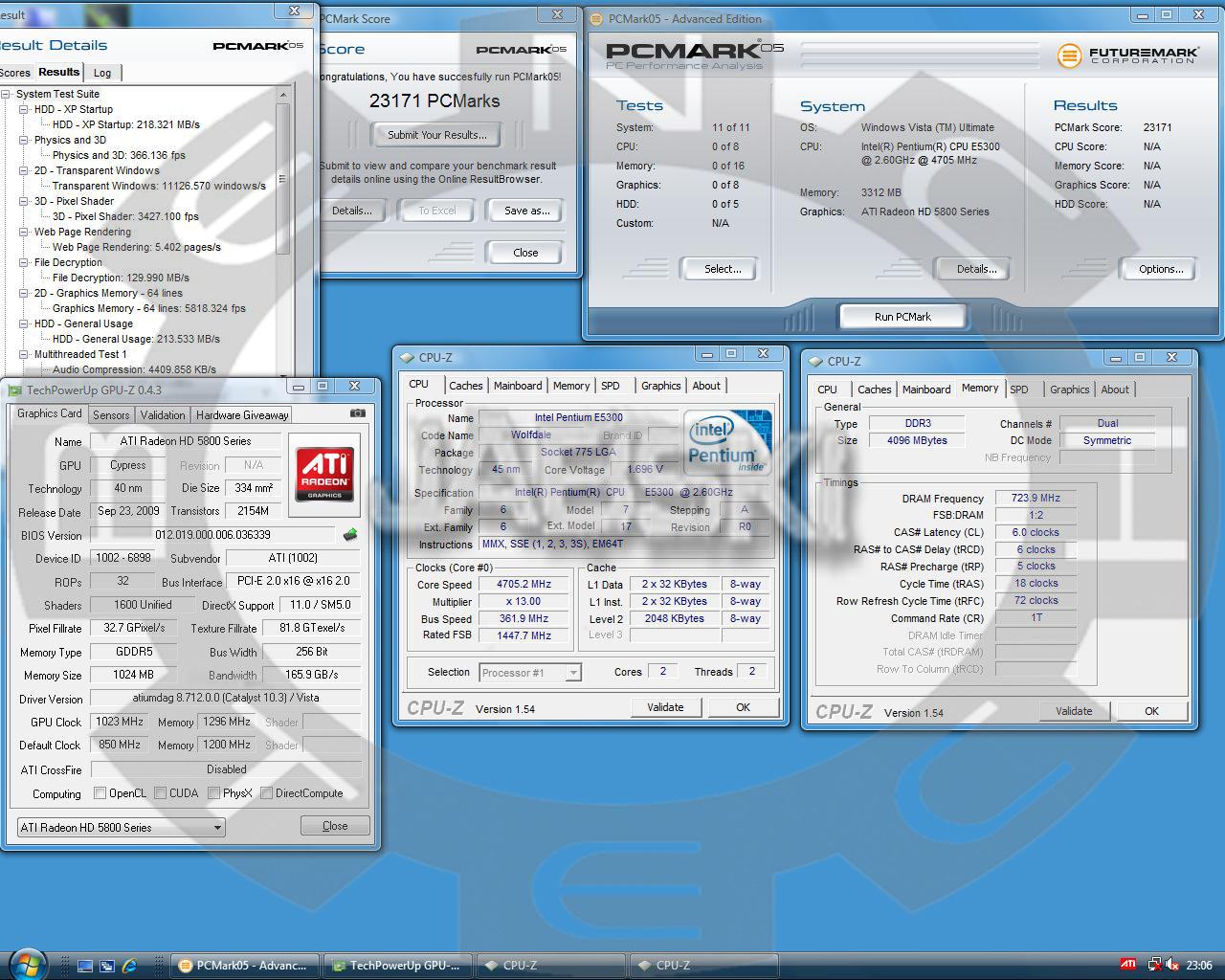The image size is (1225, 980).
Task: Collapse the HDD - General Usage node
Action: [x=24, y=323]
